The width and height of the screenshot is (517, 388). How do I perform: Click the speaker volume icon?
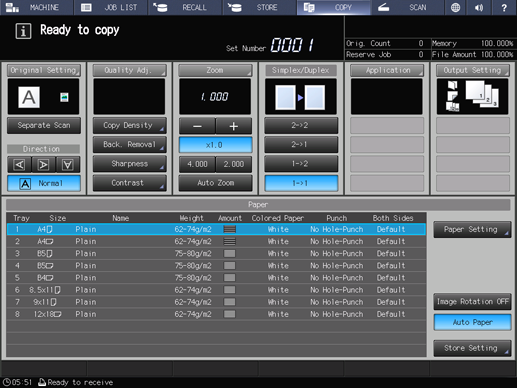(x=479, y=7)
